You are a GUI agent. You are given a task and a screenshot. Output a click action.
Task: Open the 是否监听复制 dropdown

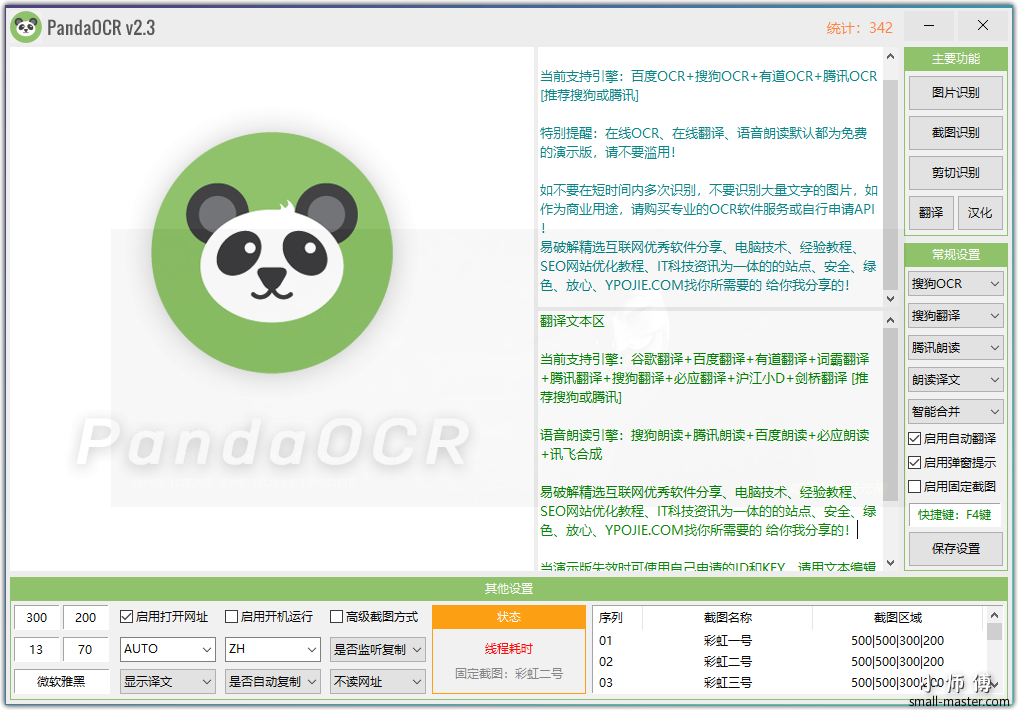pos(378,649)
